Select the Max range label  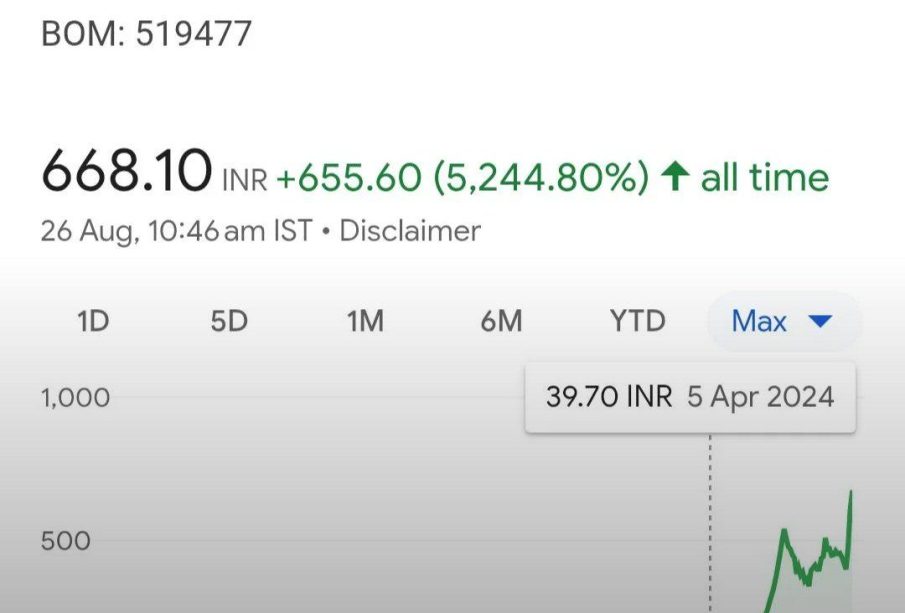(759, 322)
